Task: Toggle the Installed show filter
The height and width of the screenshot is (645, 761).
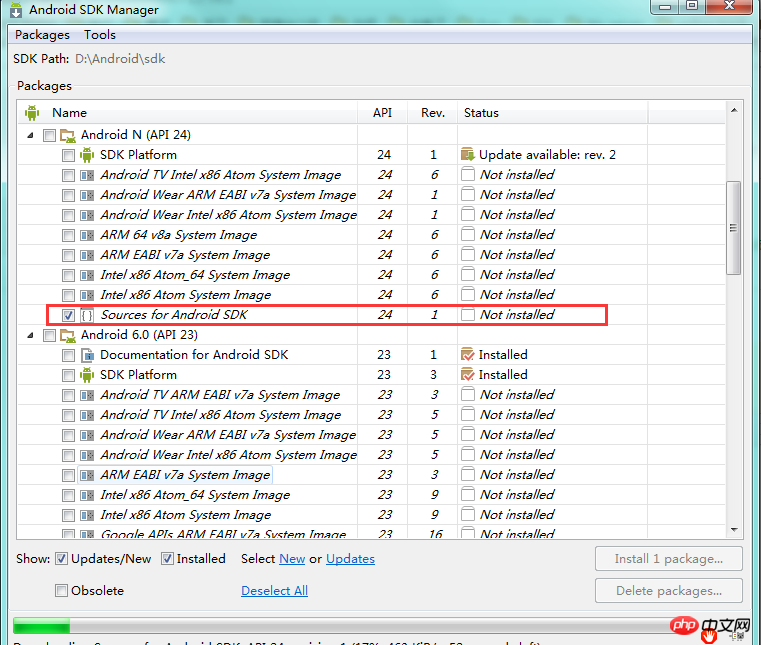Action: point(167,559)
